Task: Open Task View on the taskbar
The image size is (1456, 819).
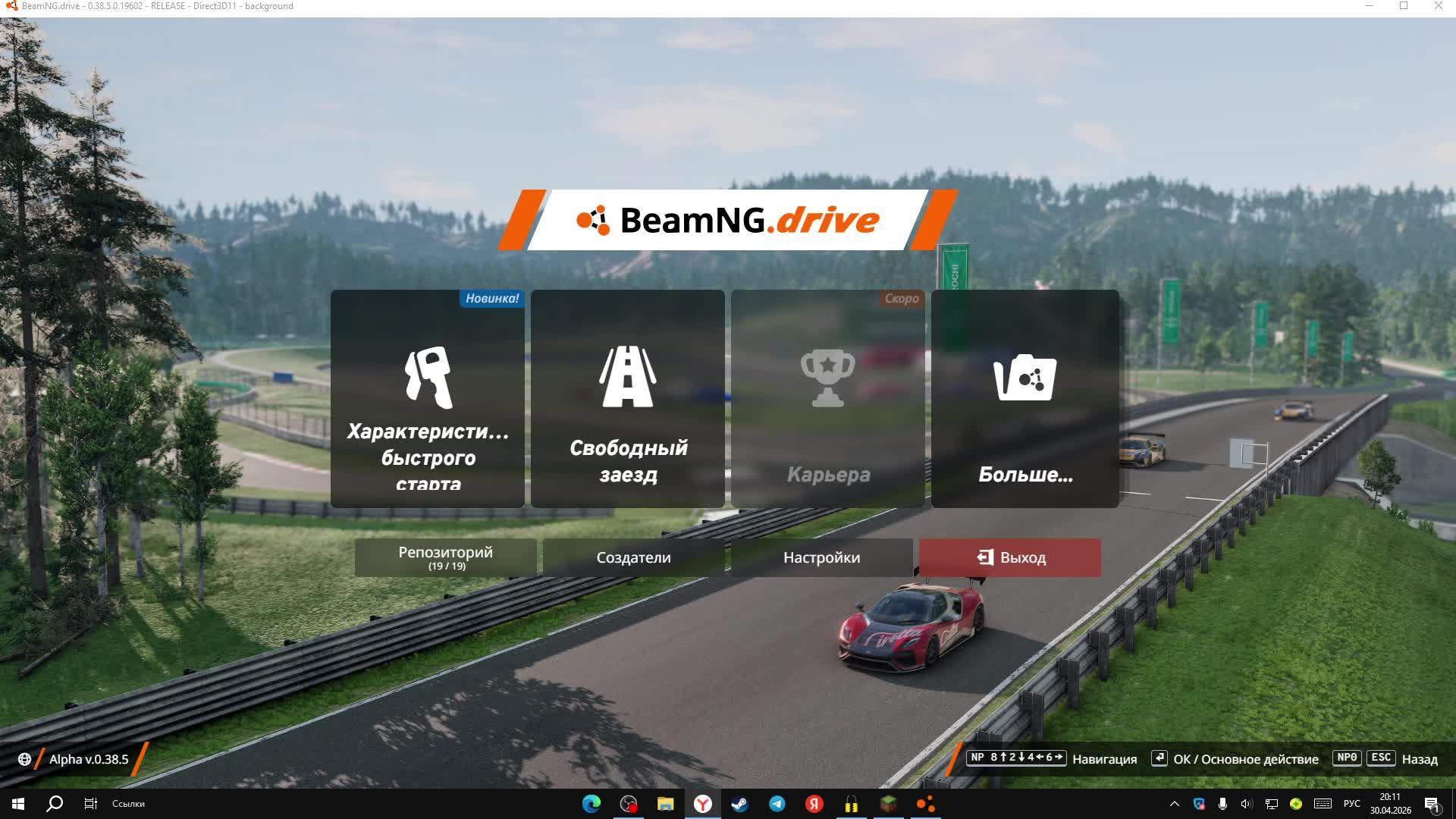Action: pyautogui.click(x=91, y=804)
